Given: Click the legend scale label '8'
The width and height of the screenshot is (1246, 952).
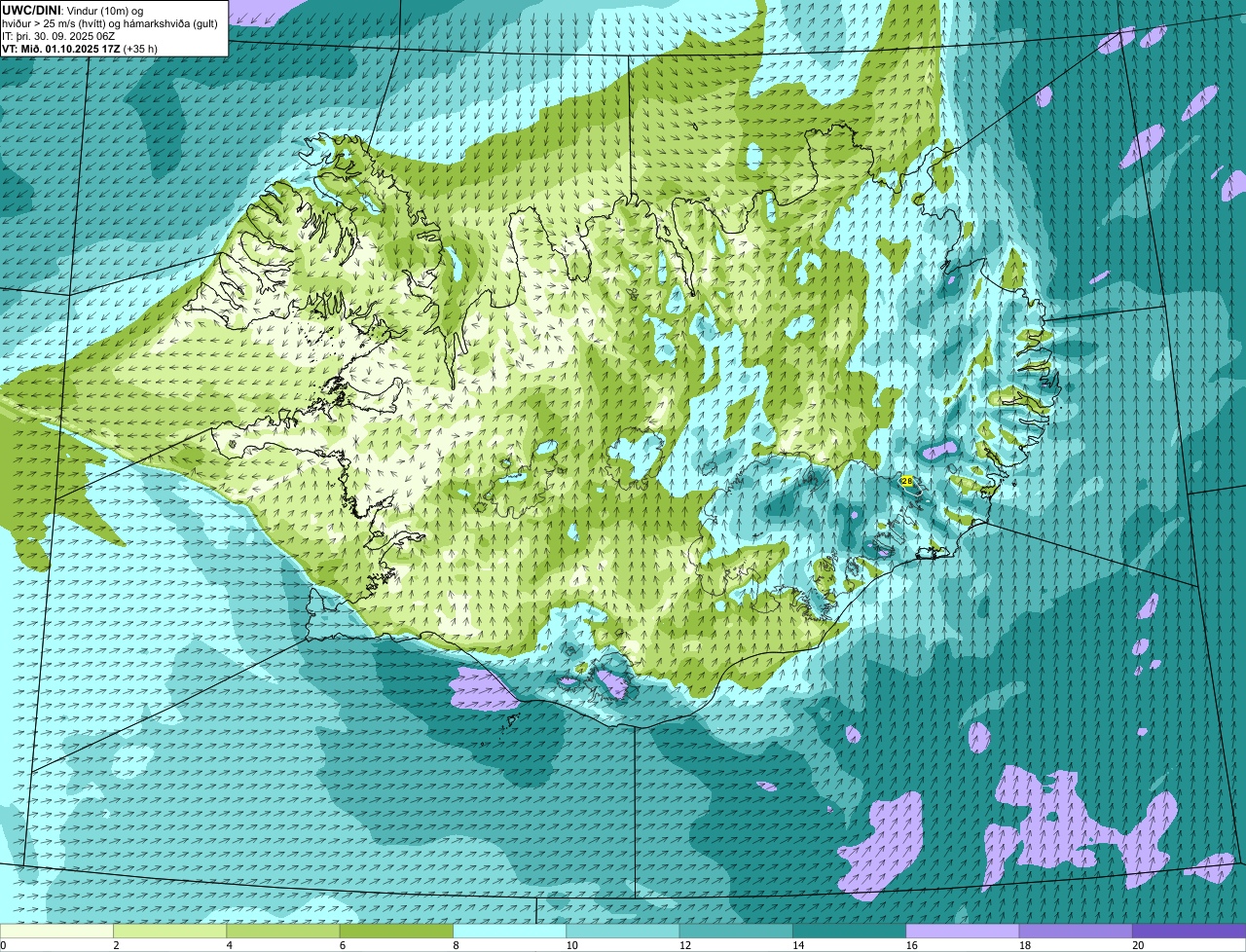Looking at the screenshot, I should 456,945.
